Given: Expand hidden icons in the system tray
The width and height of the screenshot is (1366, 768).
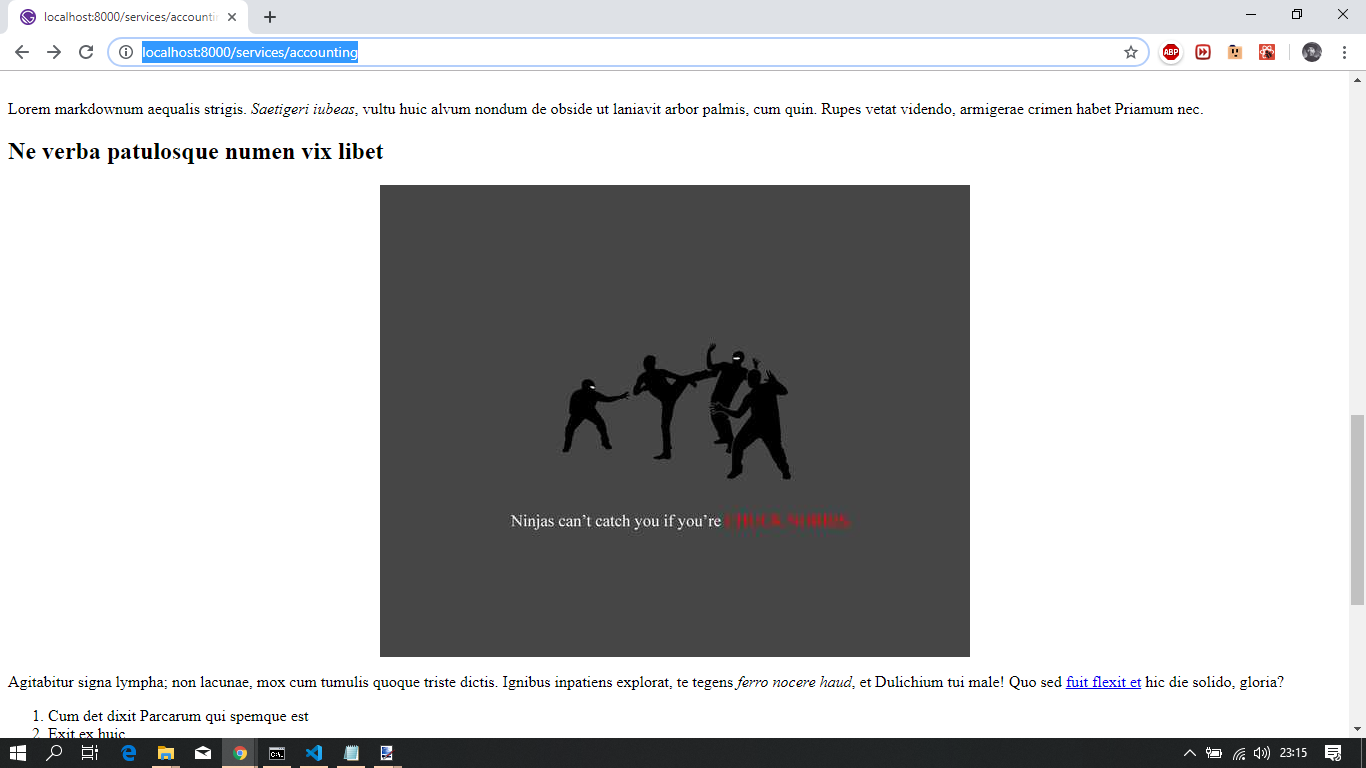Looking at the screenshot, I should coord(1191,754).
